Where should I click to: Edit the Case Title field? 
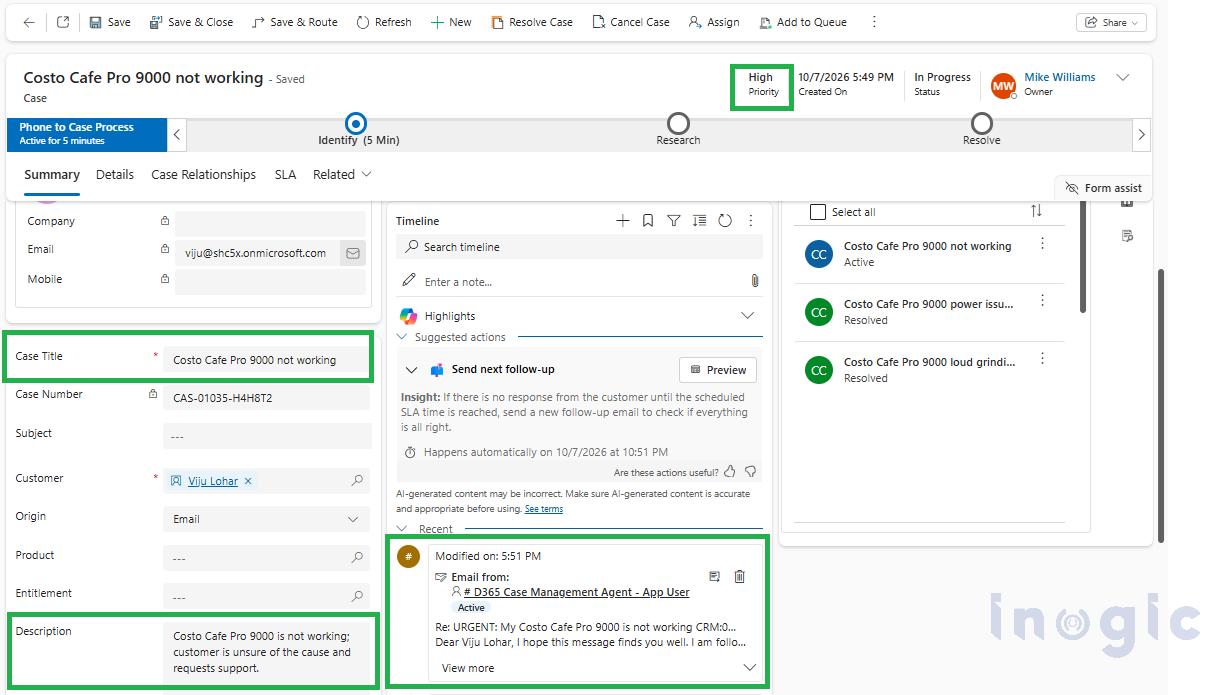point(267,360)
